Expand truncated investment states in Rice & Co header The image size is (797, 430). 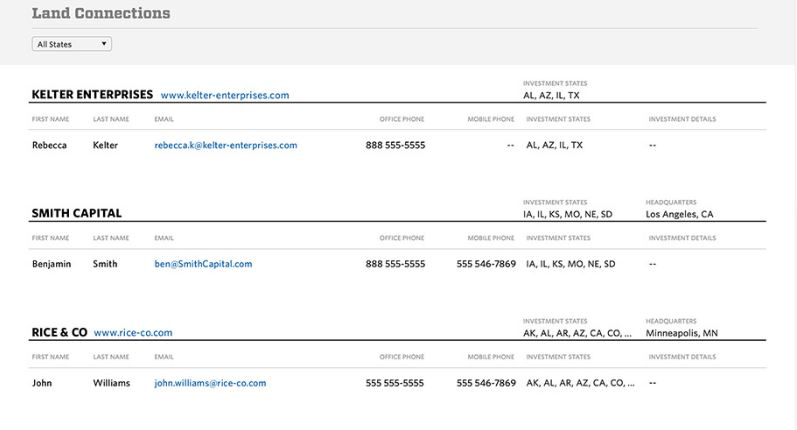click(x=628, y=333)
